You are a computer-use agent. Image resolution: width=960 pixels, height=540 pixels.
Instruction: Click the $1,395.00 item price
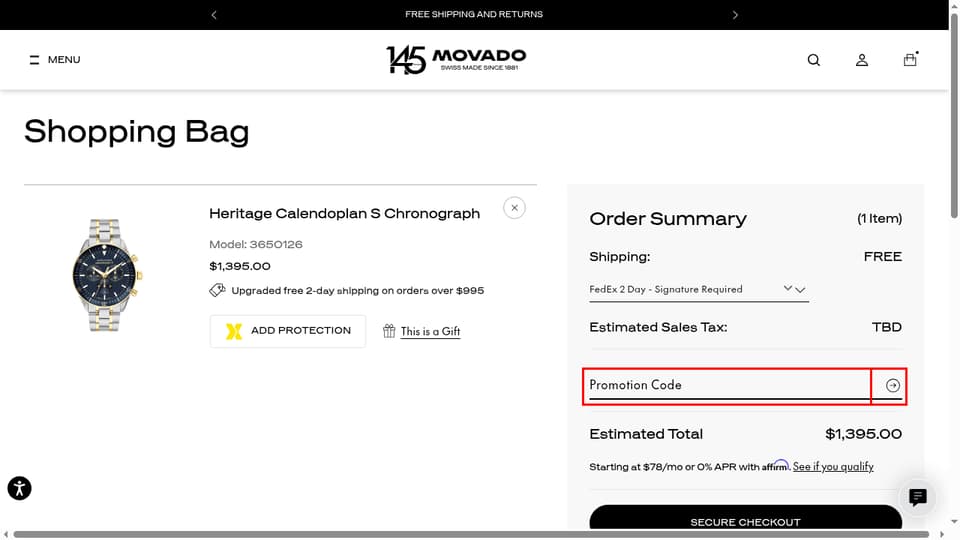pos(240,266)
